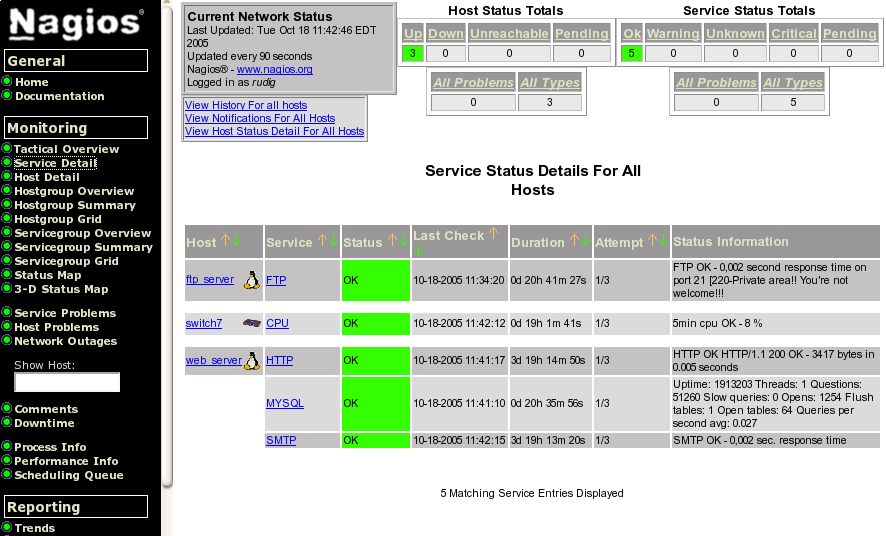Viewport: 886px width, 536px height.
Task: Click View Notifications For All Hosts
Action: (x=260, y=118)
